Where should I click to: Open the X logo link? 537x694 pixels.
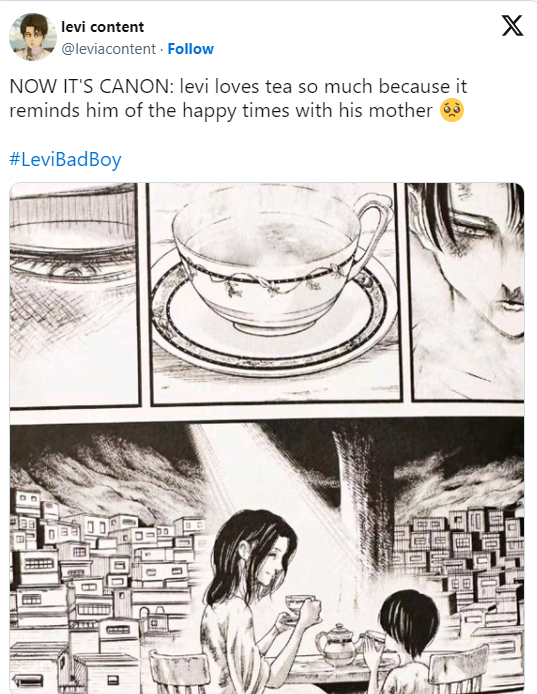(x=512, y=25)
